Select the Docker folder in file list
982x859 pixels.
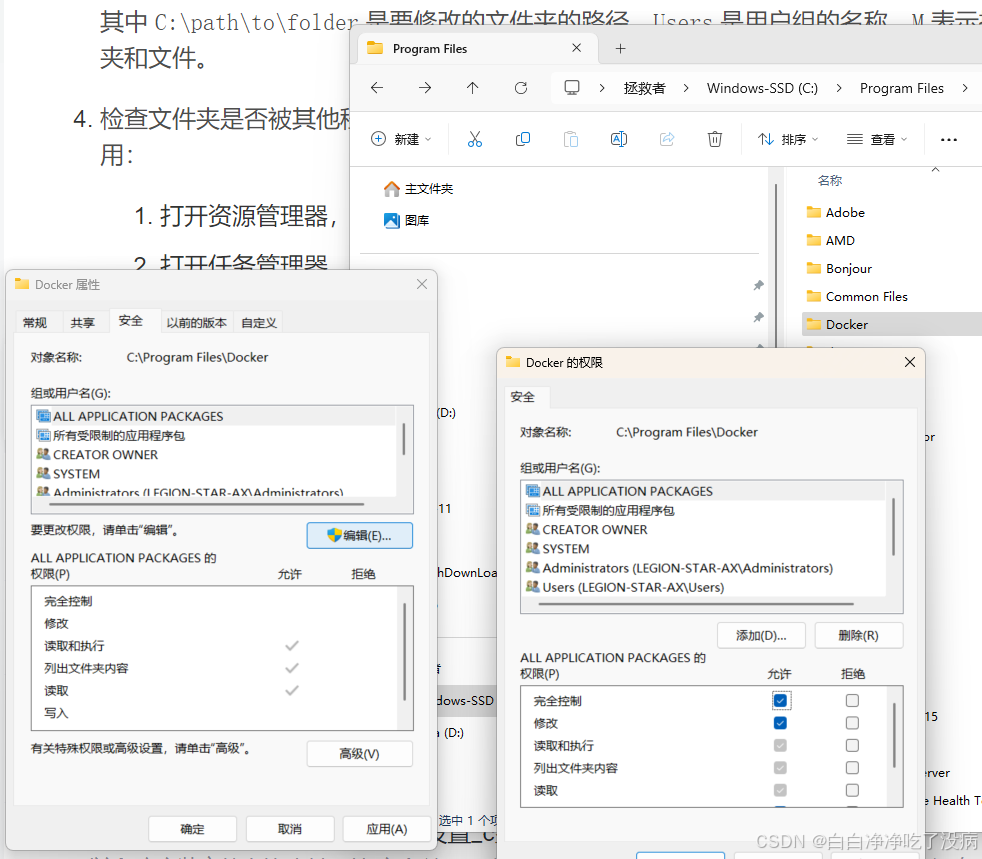point(891,324)
